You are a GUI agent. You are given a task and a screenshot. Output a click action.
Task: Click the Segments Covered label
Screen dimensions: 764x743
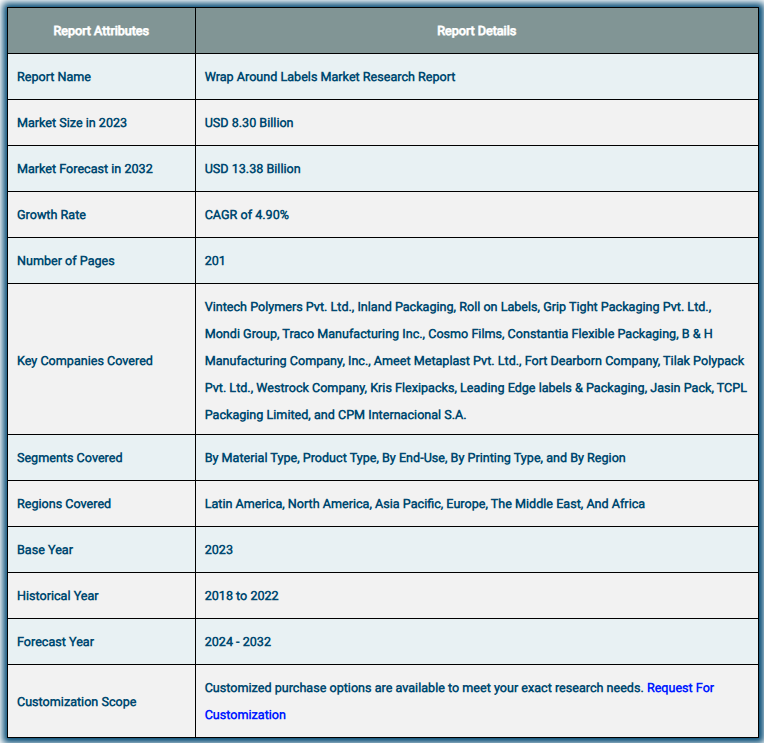[x=70, y=458]
